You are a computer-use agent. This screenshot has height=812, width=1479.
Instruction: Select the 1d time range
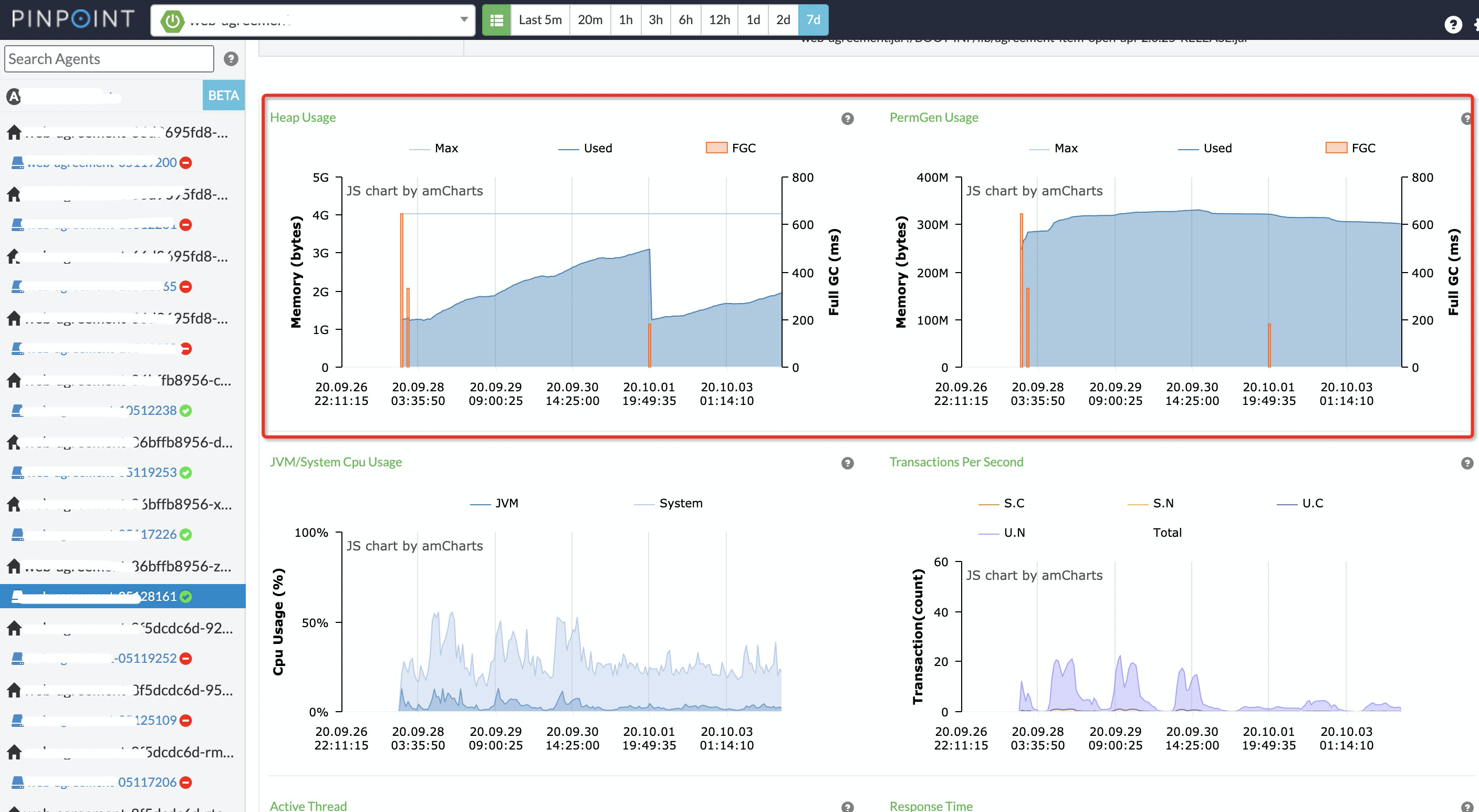tap(753, 20)
